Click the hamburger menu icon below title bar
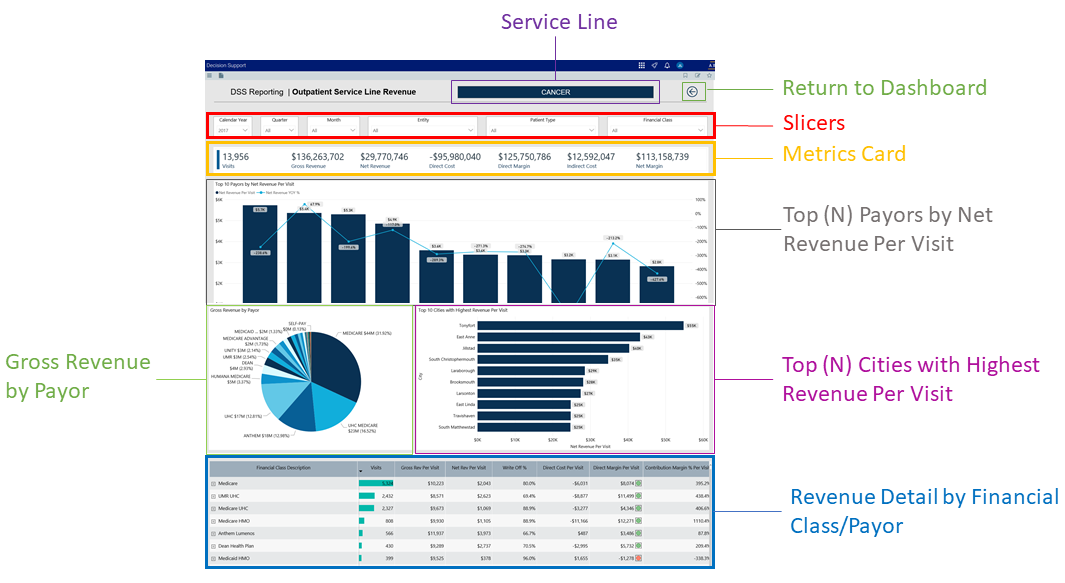 [209, 75]
